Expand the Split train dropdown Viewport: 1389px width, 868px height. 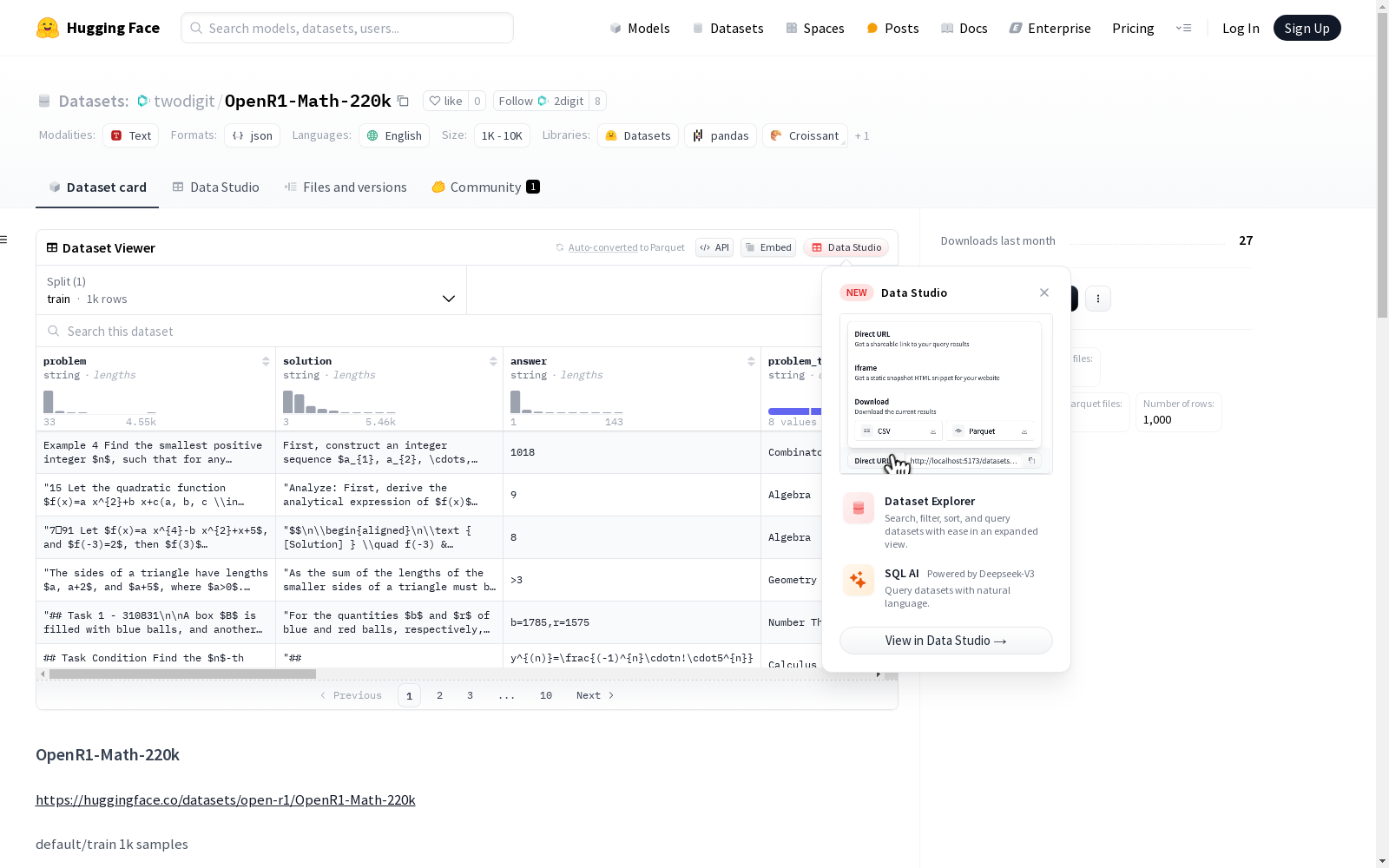pos(251,290)
